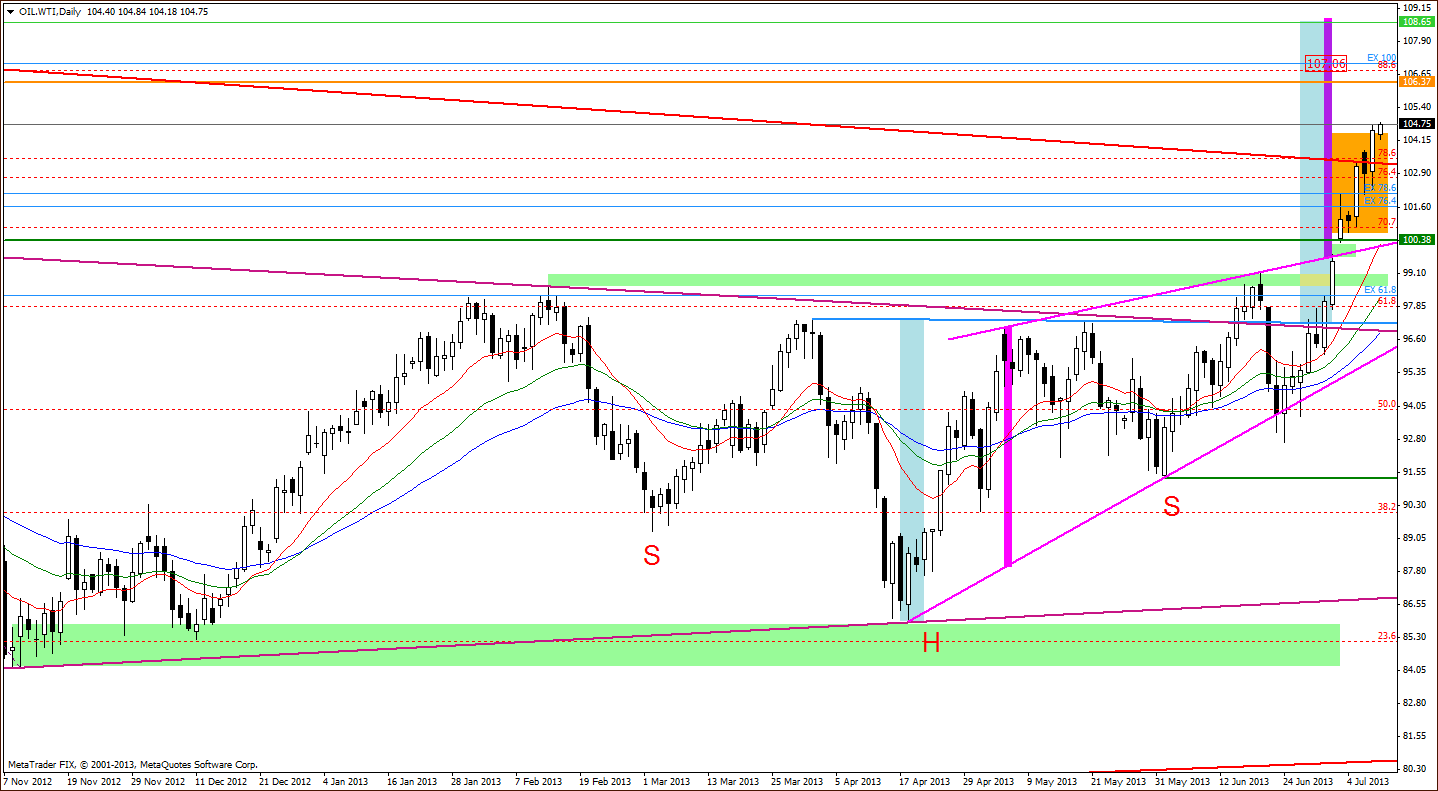Click the red H head pattern label

click(931, 644)
